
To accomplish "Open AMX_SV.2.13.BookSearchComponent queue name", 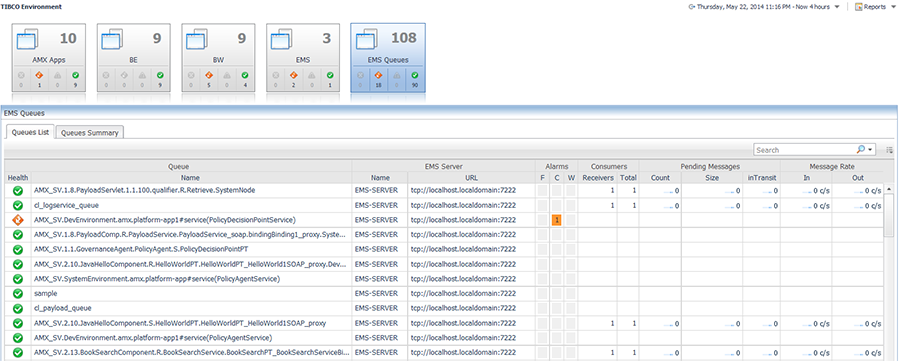I will 192,352.
